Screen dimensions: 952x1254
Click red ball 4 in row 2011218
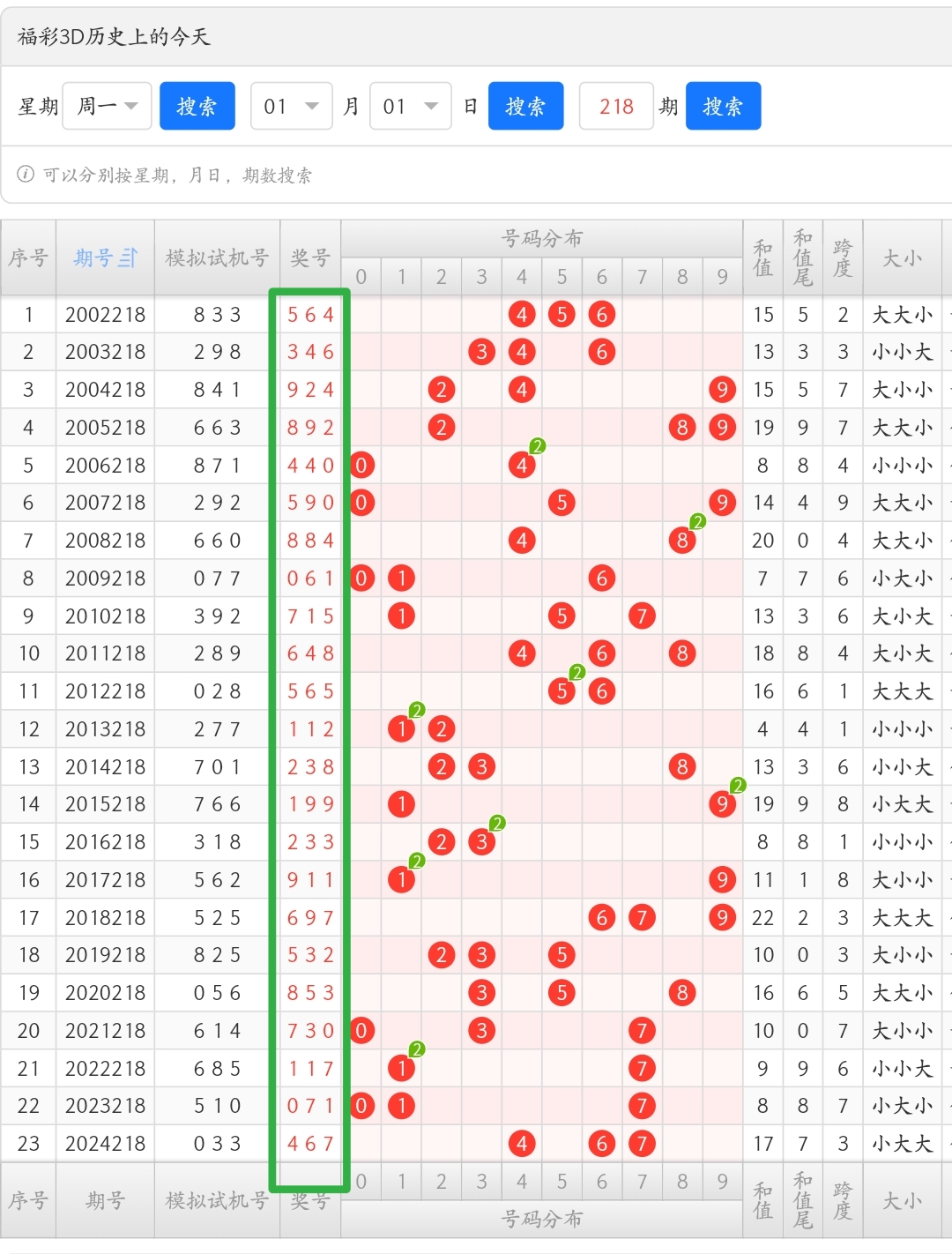click(x=522, y=653)
